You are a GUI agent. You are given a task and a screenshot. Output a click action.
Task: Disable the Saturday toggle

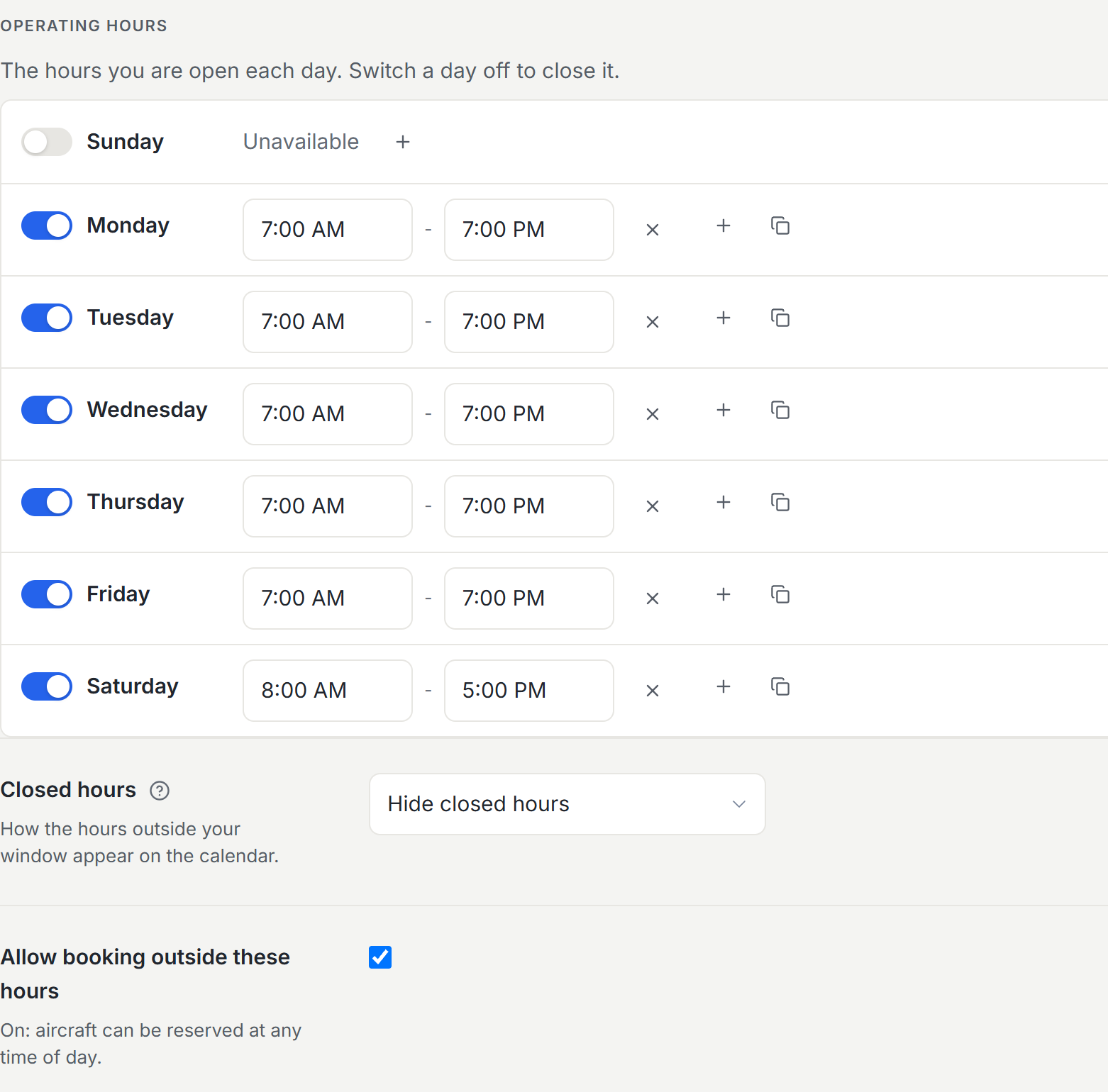point(47,686)
